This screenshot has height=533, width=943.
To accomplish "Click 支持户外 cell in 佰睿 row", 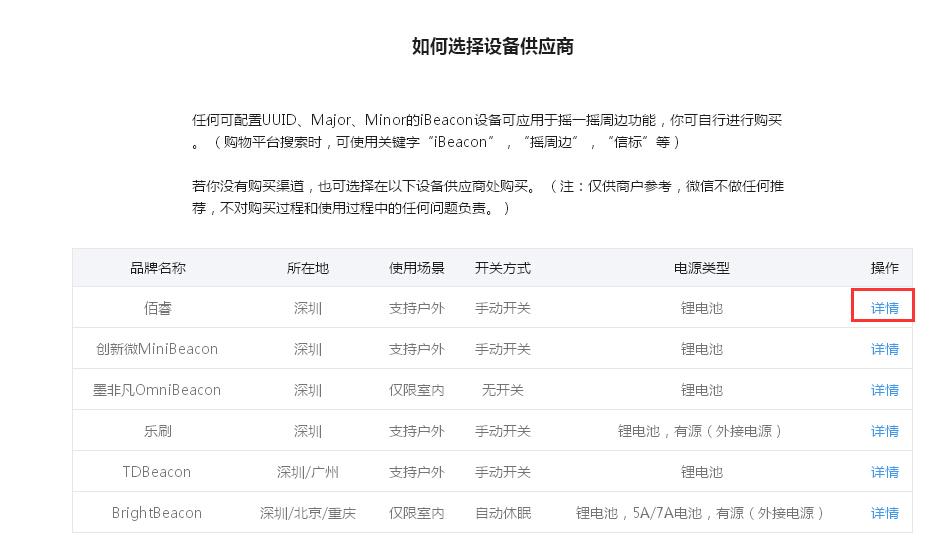I will [416, 308].
